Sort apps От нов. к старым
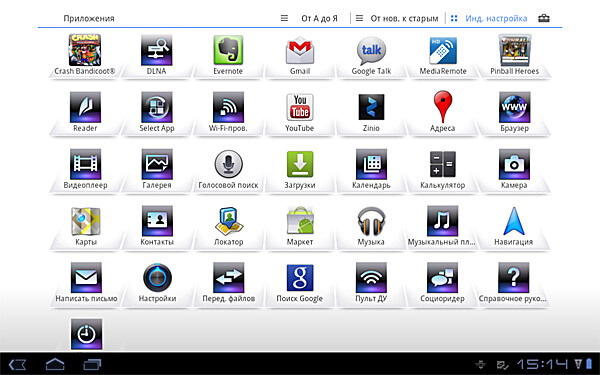Screen dimensions: 600x375 click(397, 18)
